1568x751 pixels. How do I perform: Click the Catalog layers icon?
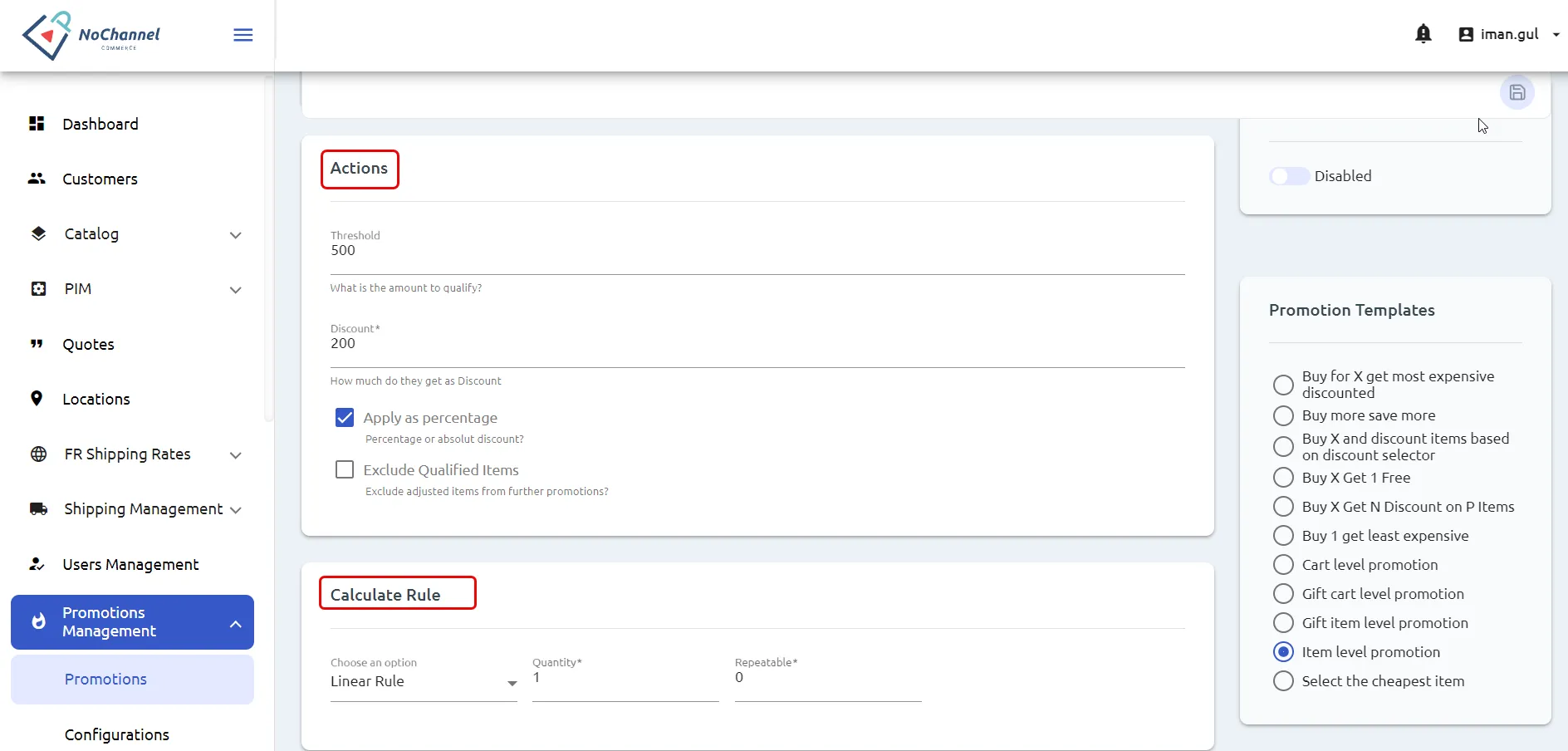38,233
